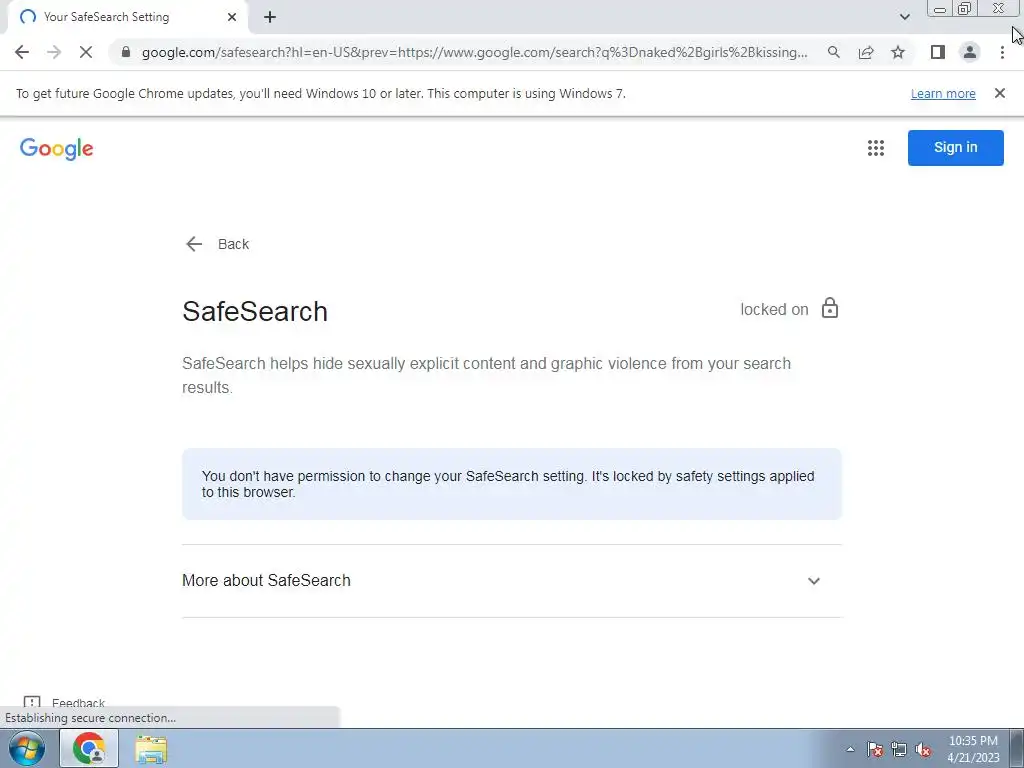Screen dimensions: 1024x768
Task: Close the Your SafeSearch Setting tab
Action: 232,17
